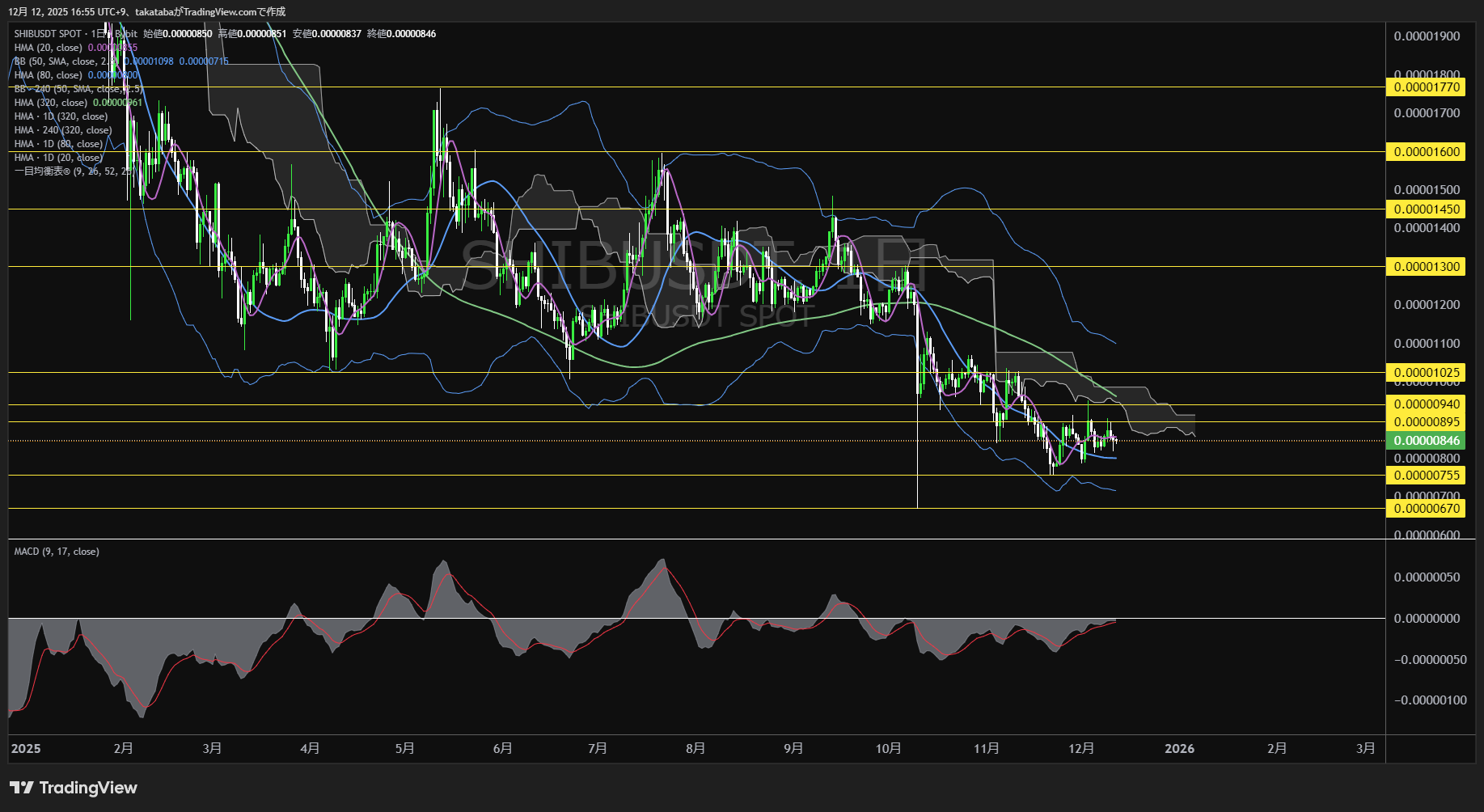The width and height of the screenshot is (1484, 812).
Task: Click the yellow 0.00000755 price label
Action: tap(1426, 476)
